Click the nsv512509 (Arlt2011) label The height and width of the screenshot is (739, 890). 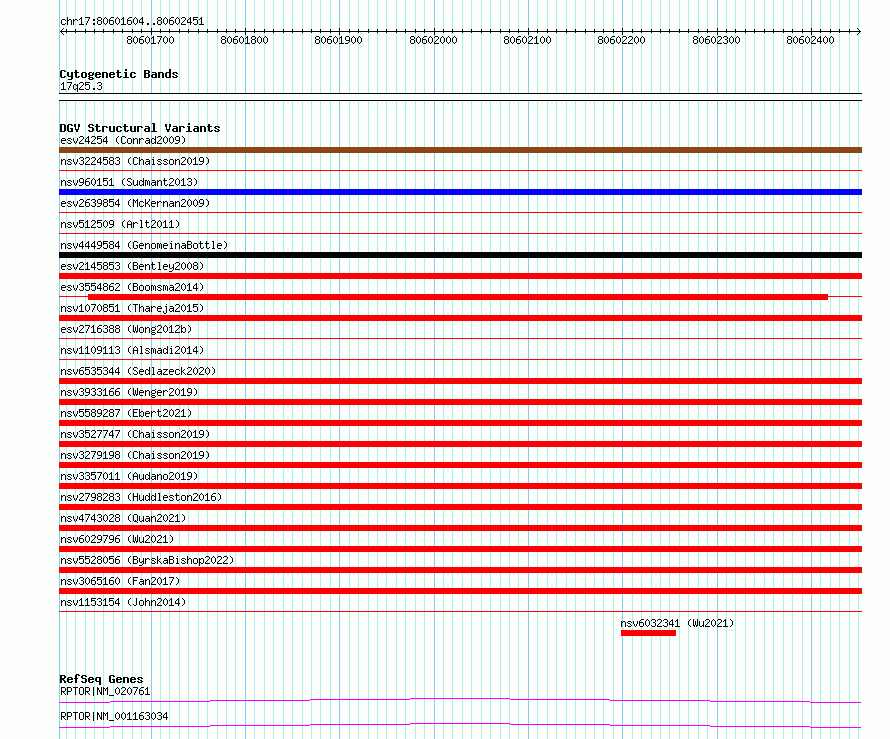click(120, 224)
